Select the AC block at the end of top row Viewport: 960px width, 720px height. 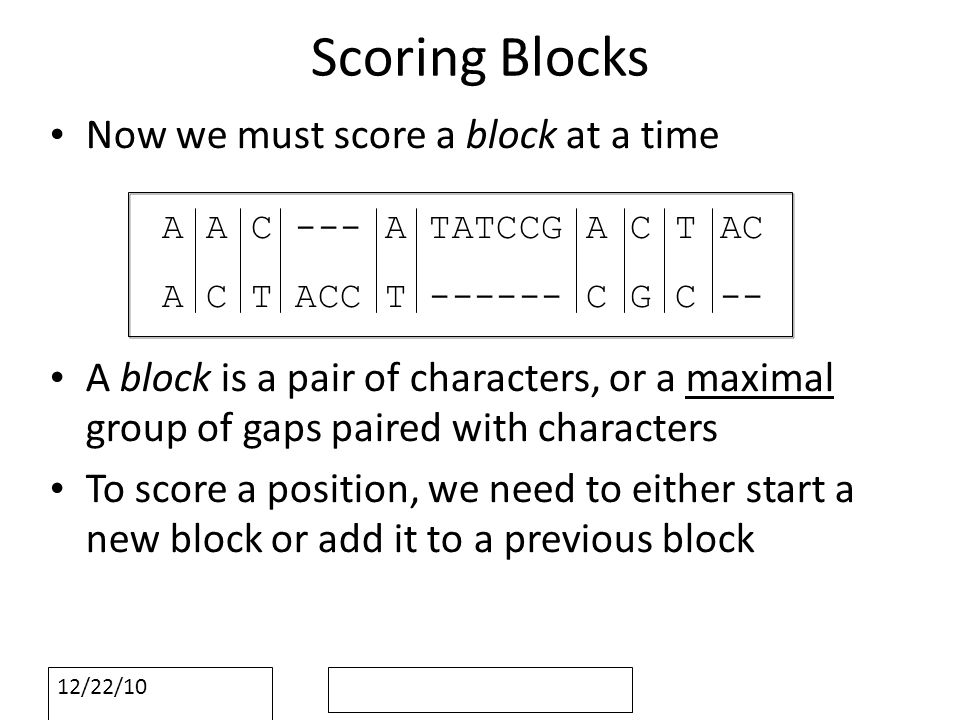[741, 228]
